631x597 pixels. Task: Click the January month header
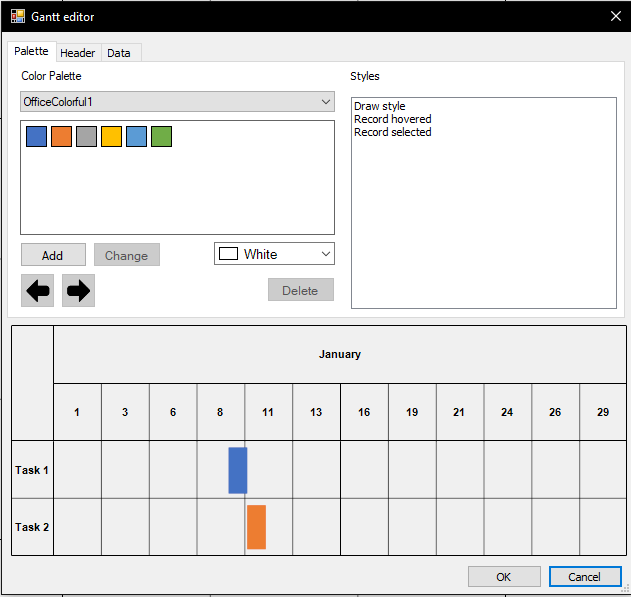tap(340, 354)
